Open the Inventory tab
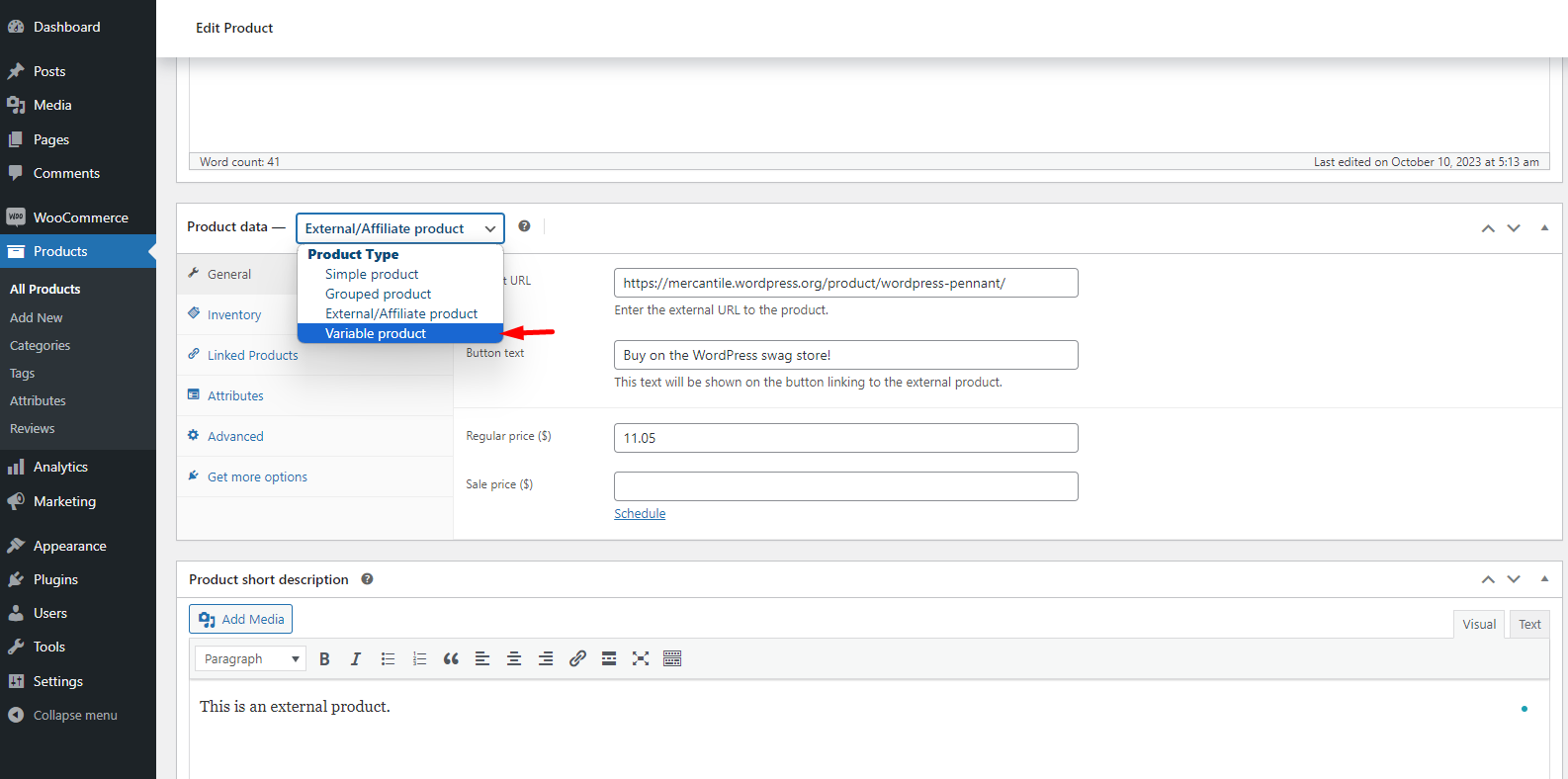The image size is (1568, 779). 234,315
